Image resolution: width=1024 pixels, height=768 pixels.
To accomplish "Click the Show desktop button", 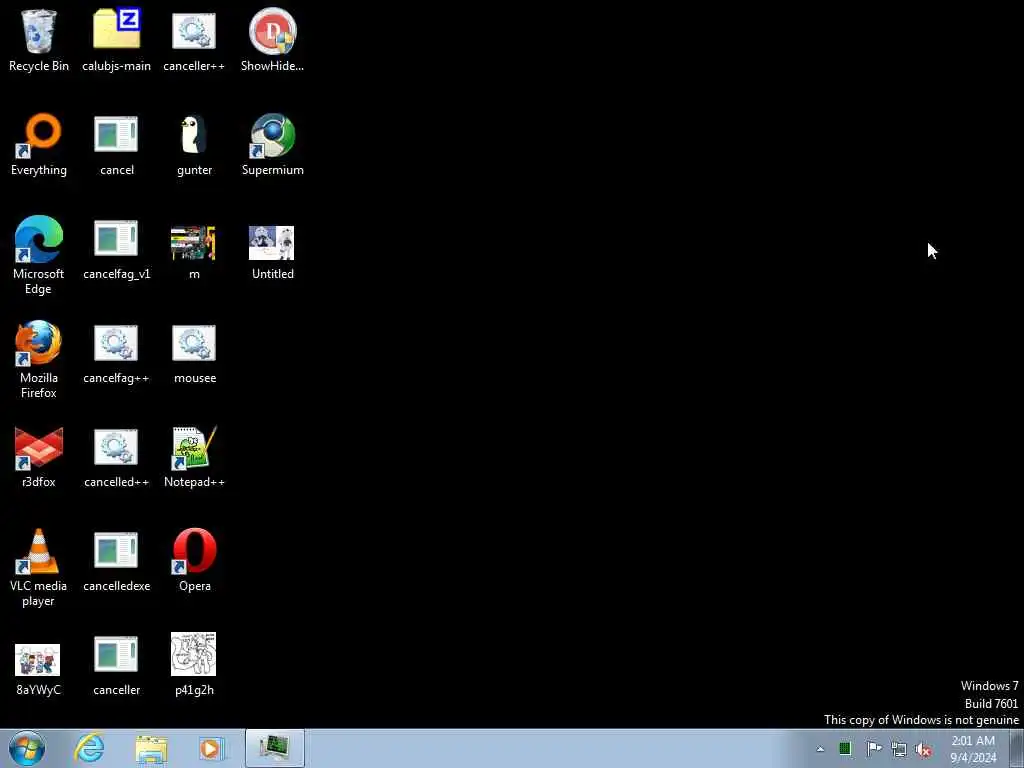I will pos(1017,748).
